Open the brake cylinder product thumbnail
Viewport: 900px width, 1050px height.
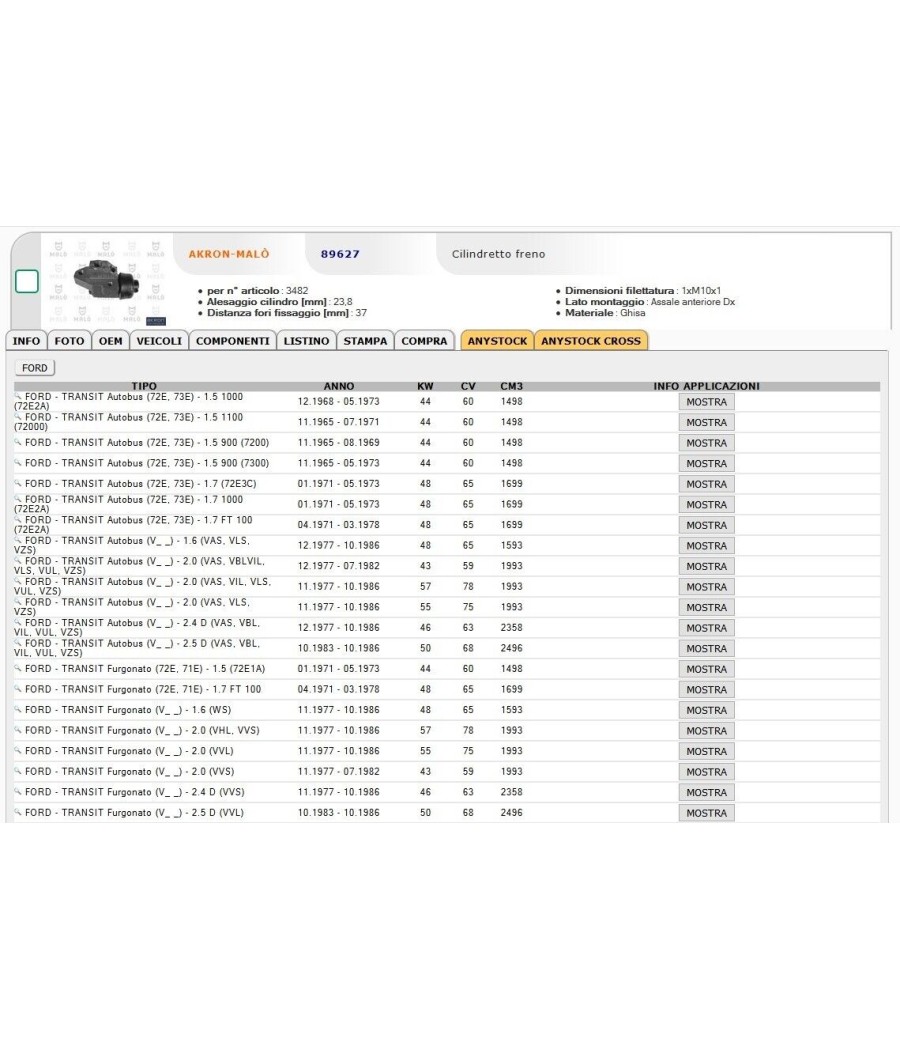[x=107, y=282]
